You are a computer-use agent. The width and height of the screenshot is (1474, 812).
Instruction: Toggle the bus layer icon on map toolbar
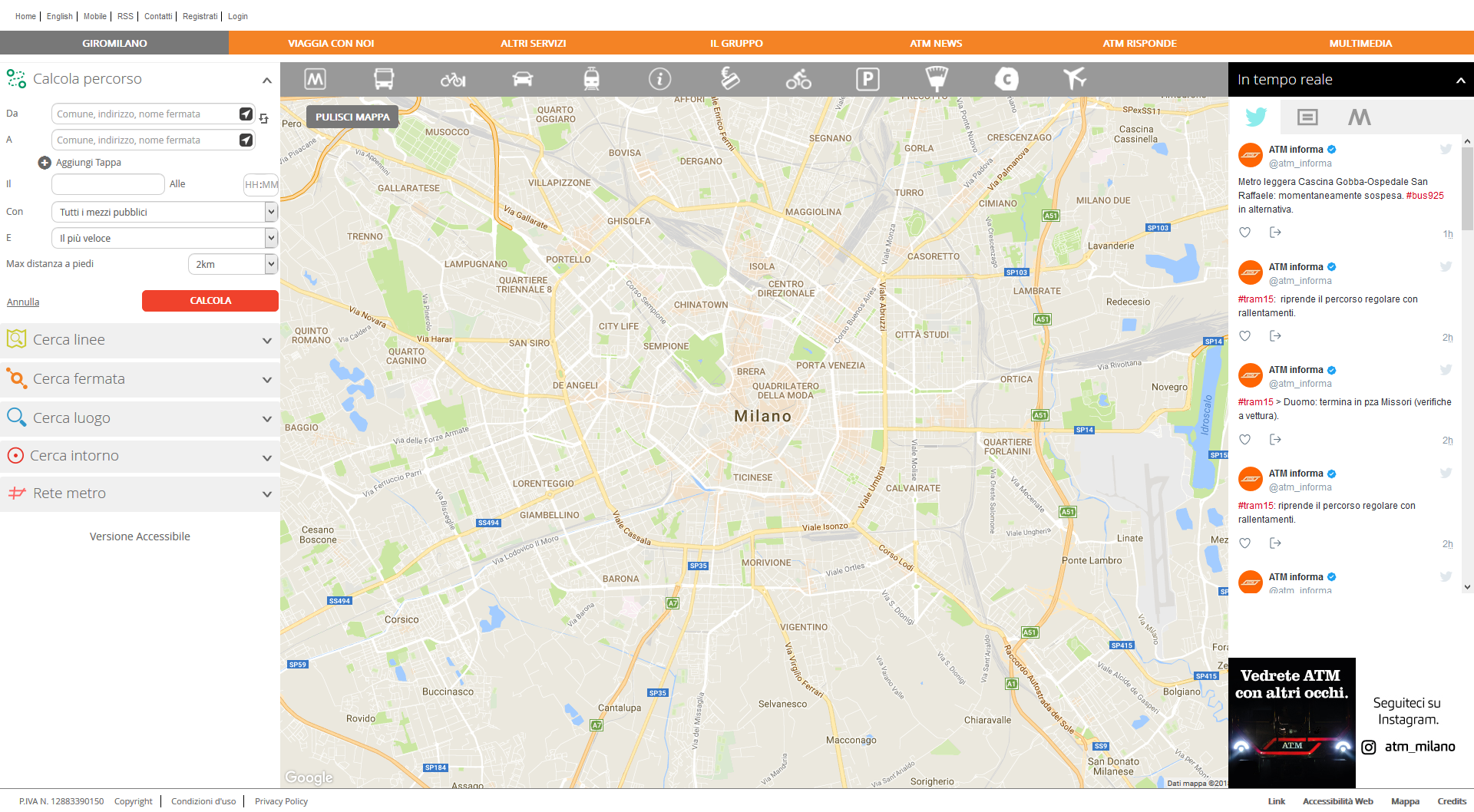point(384,79)
